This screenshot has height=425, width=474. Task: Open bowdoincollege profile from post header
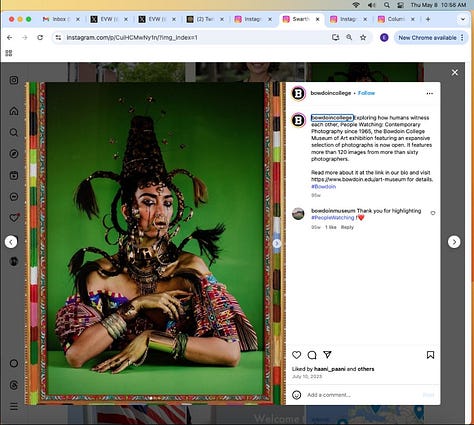coord(331,93)
